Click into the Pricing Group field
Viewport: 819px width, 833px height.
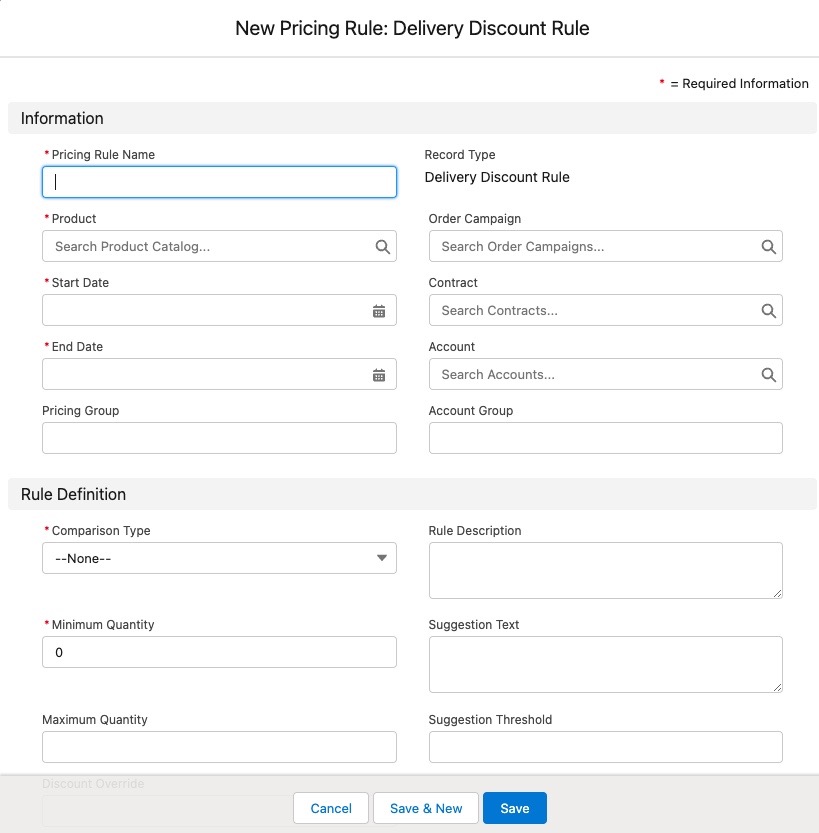pyautogui.click(x=219, y=438)
